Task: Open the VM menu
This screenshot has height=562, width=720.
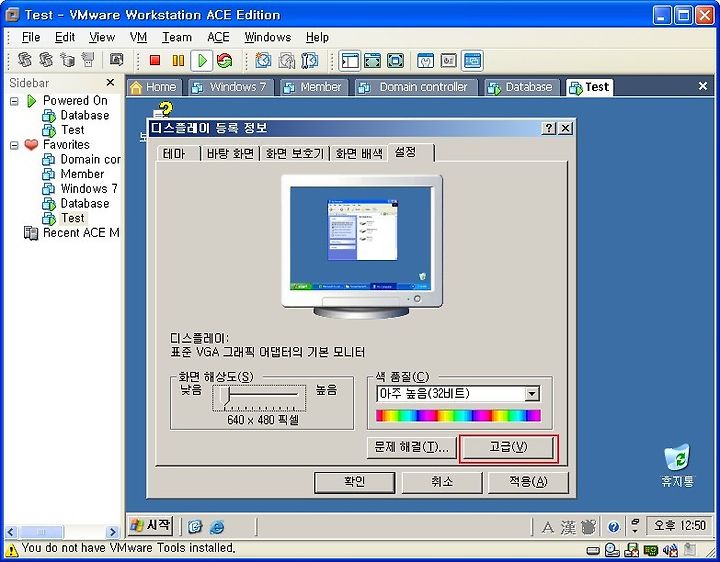Action: pos(138,37)
